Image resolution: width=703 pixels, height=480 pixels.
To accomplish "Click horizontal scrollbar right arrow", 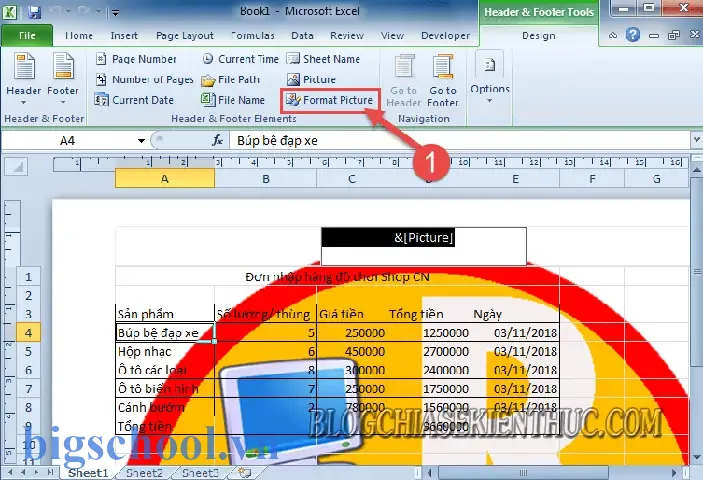I will 674,473.
